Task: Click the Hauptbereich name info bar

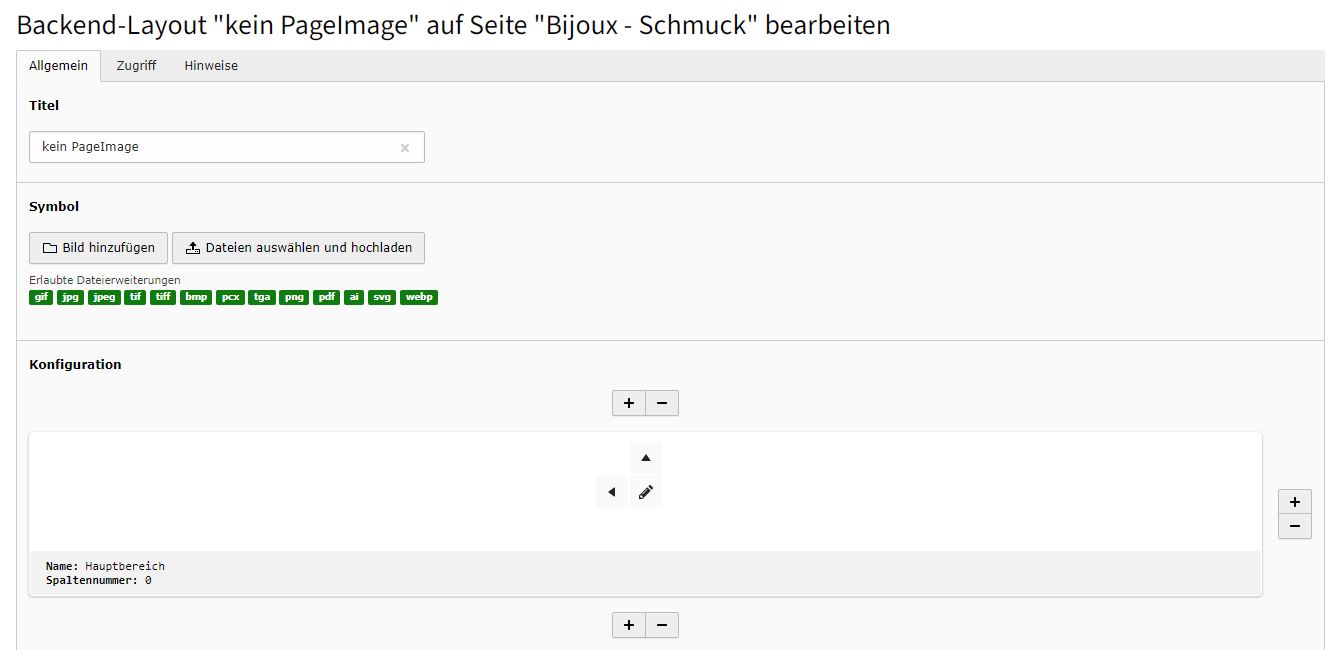Action: pos(645,573)
